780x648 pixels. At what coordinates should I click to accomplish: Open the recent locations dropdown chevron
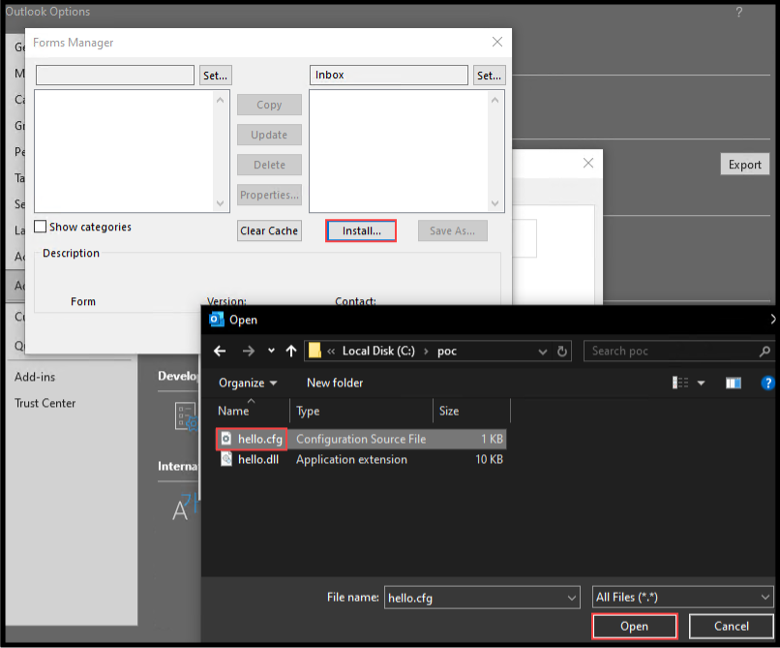click(x=269, y=351)
